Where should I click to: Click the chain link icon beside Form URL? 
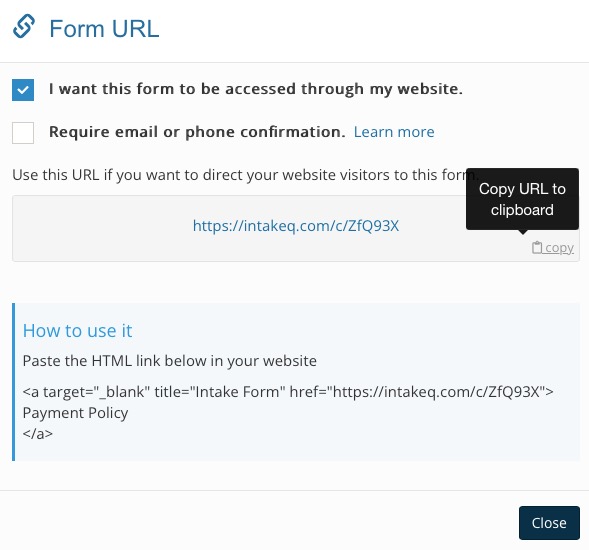(24, 27)
